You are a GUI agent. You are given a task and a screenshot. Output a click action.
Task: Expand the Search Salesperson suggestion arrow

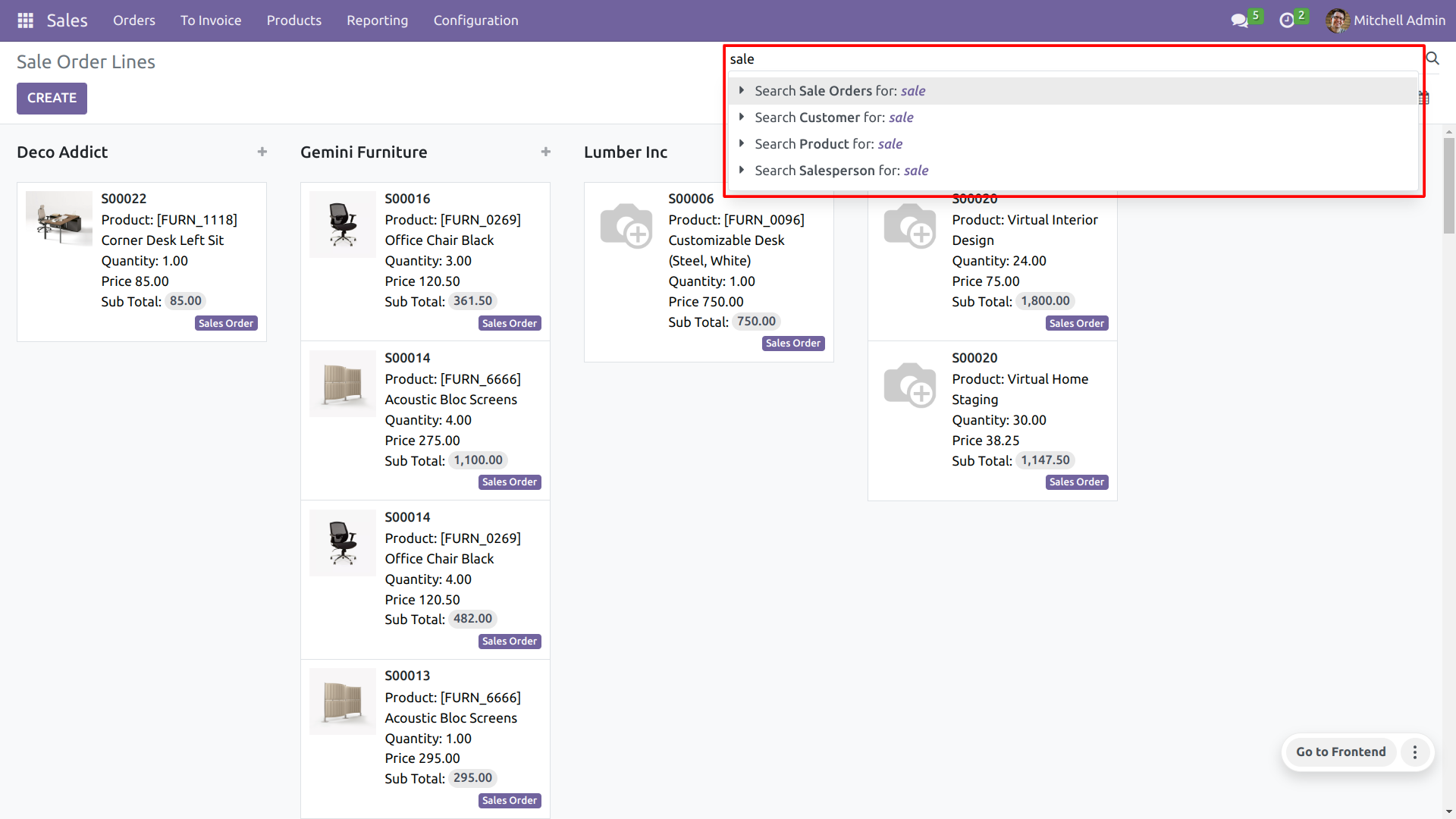(x=742, y=170)
